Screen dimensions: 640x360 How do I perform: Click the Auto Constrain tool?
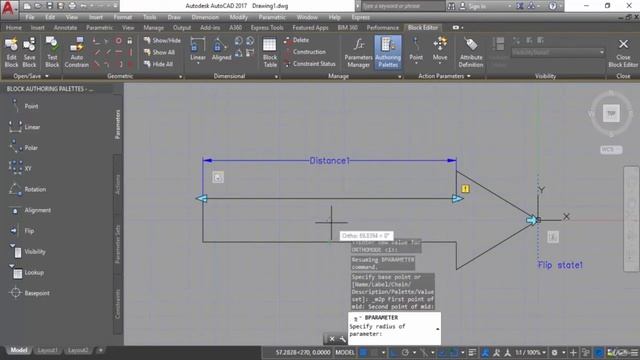tap(76, 52)
